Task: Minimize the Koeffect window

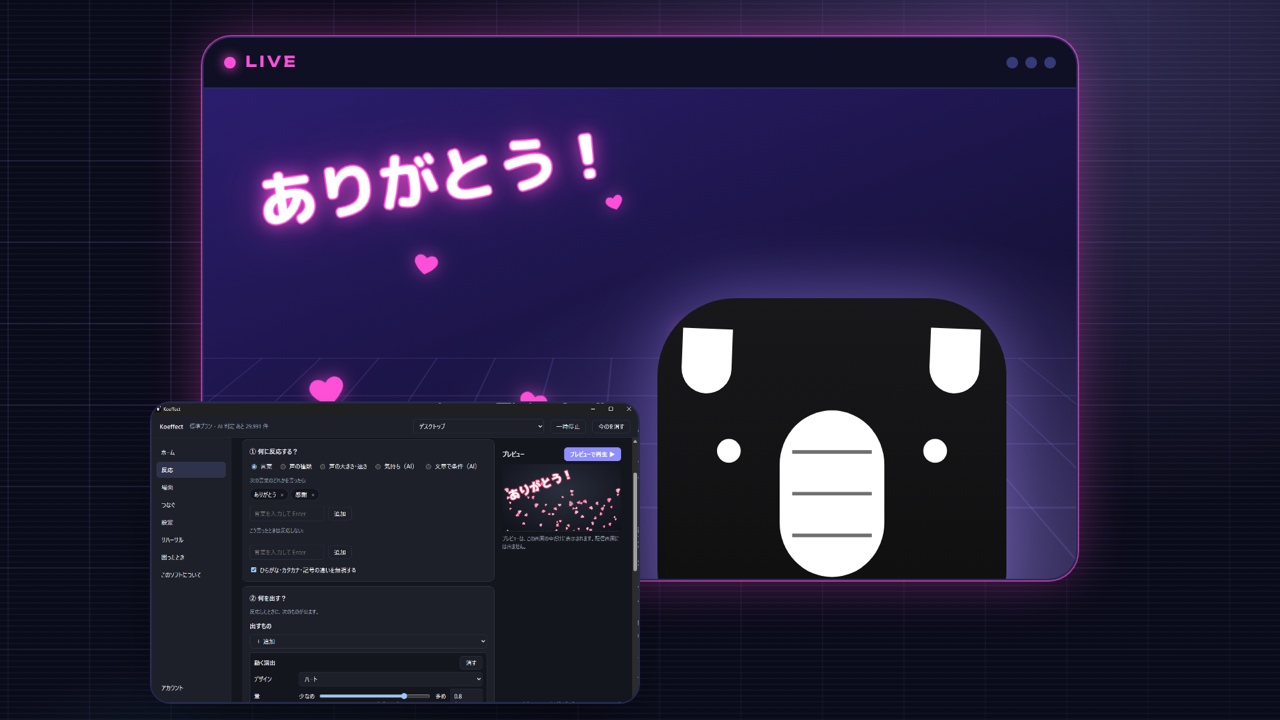Action: 593,409
